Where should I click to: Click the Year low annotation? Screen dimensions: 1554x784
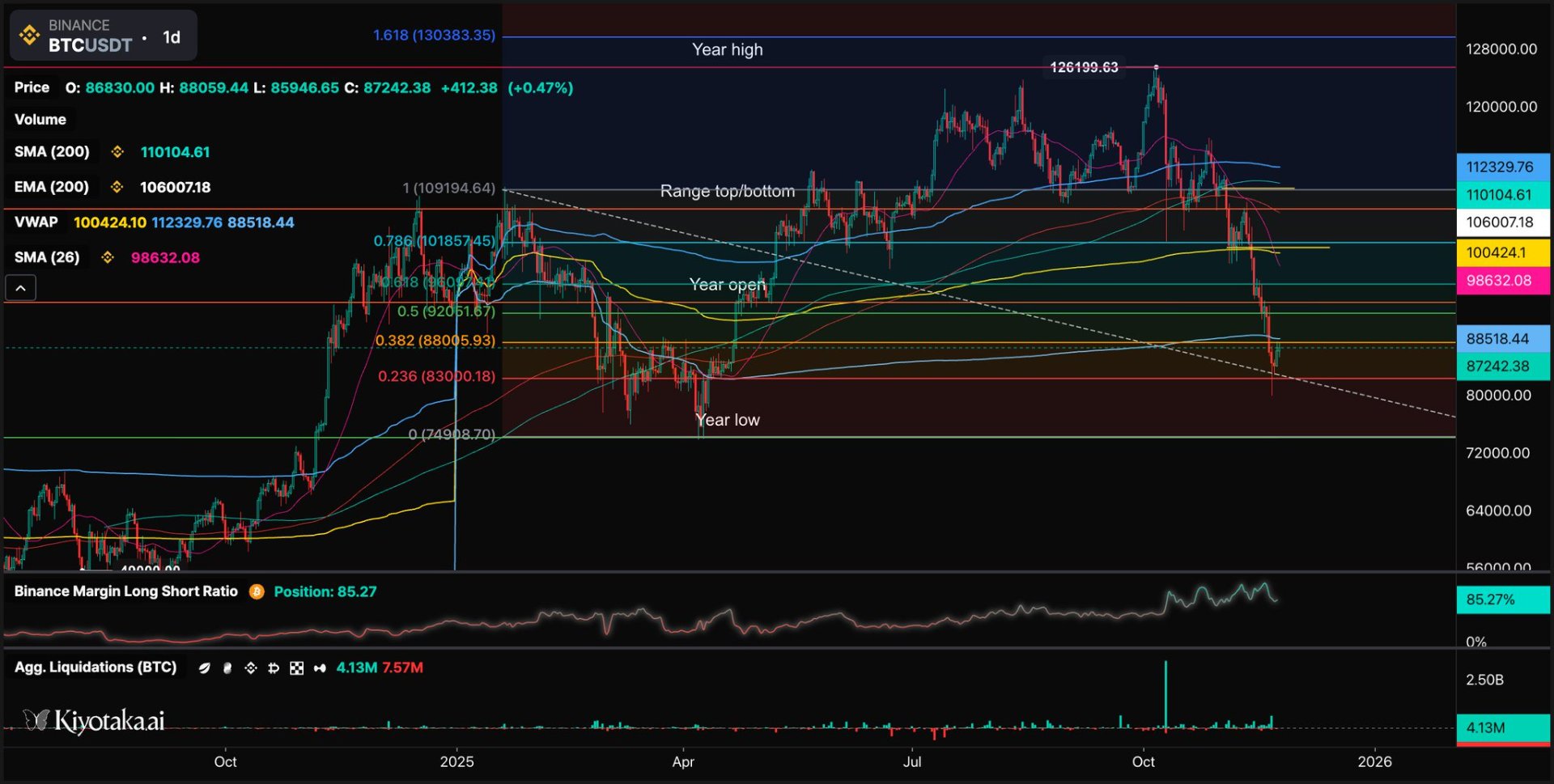728,421
